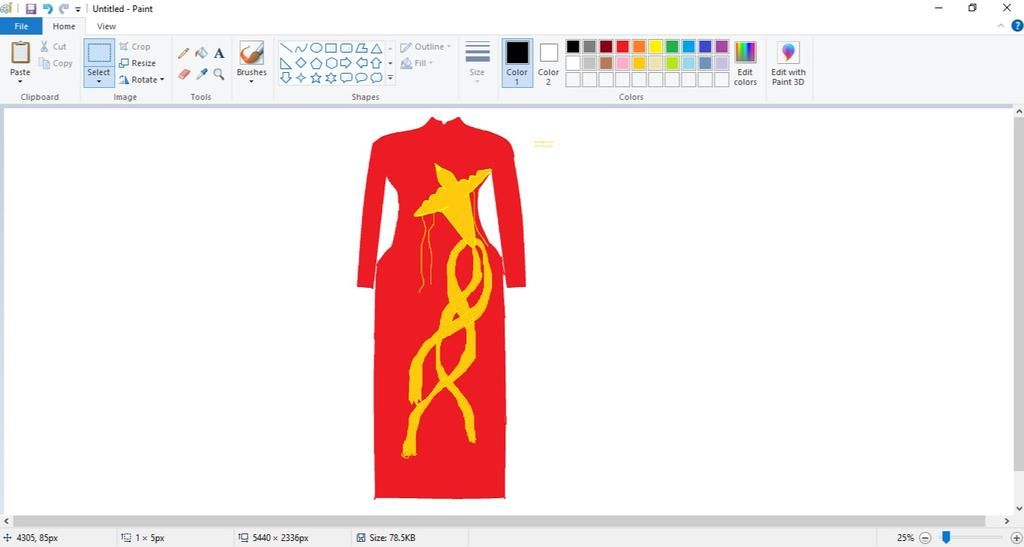1024x547 pixels.
Task: Choose the Oval shape
Action: point(315,48)
